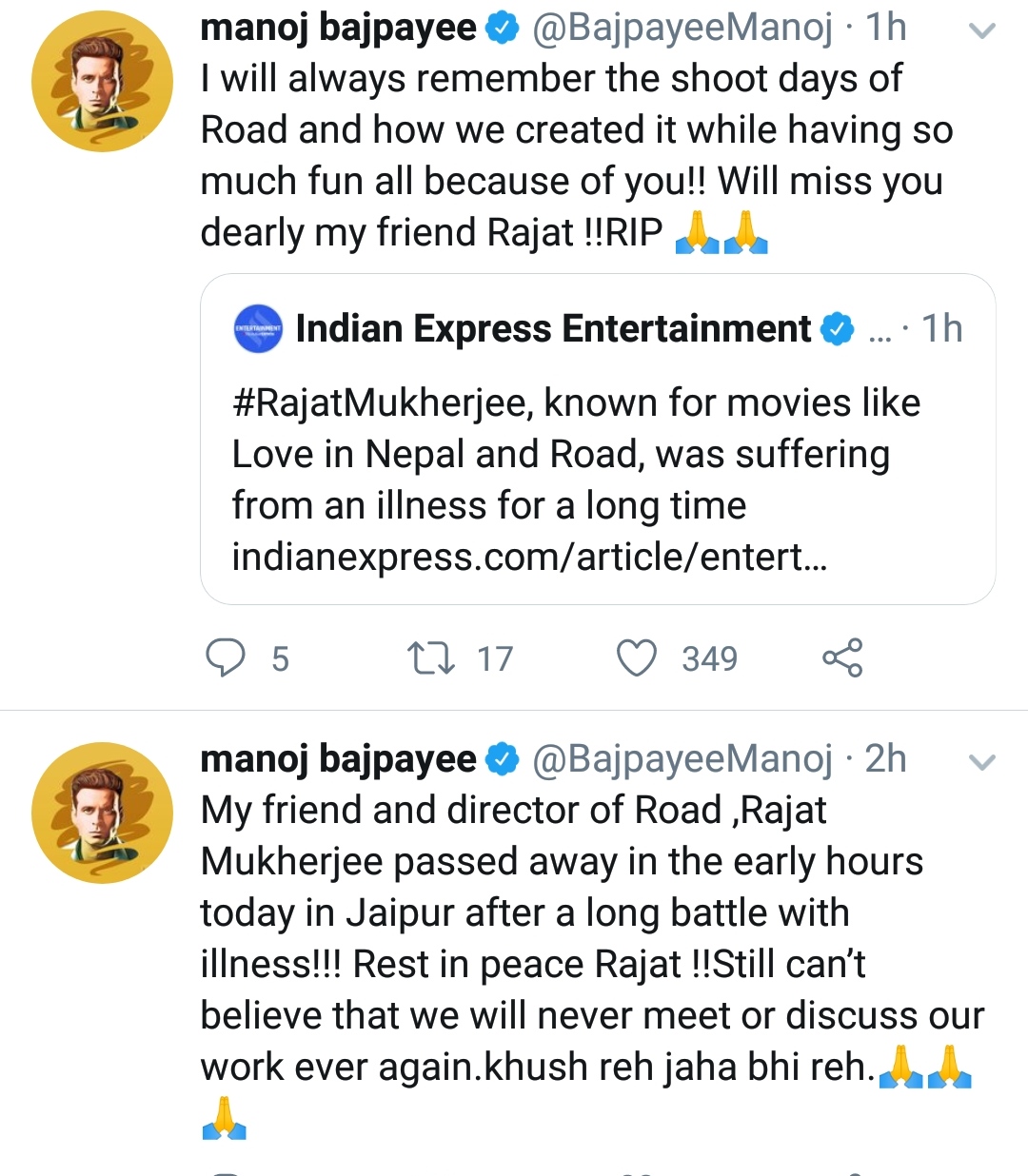This screenshot has height=1176, width=1028.
Task: Open the quoted tweet's 1h timestamp
Action: pyautogui.click(x=942, y=329)
